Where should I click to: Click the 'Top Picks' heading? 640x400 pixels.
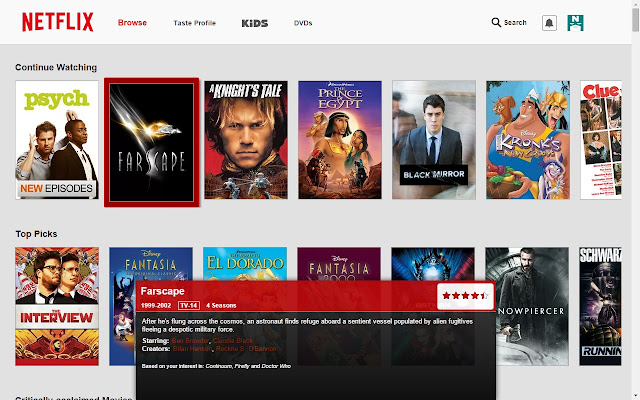pos(36,234)
